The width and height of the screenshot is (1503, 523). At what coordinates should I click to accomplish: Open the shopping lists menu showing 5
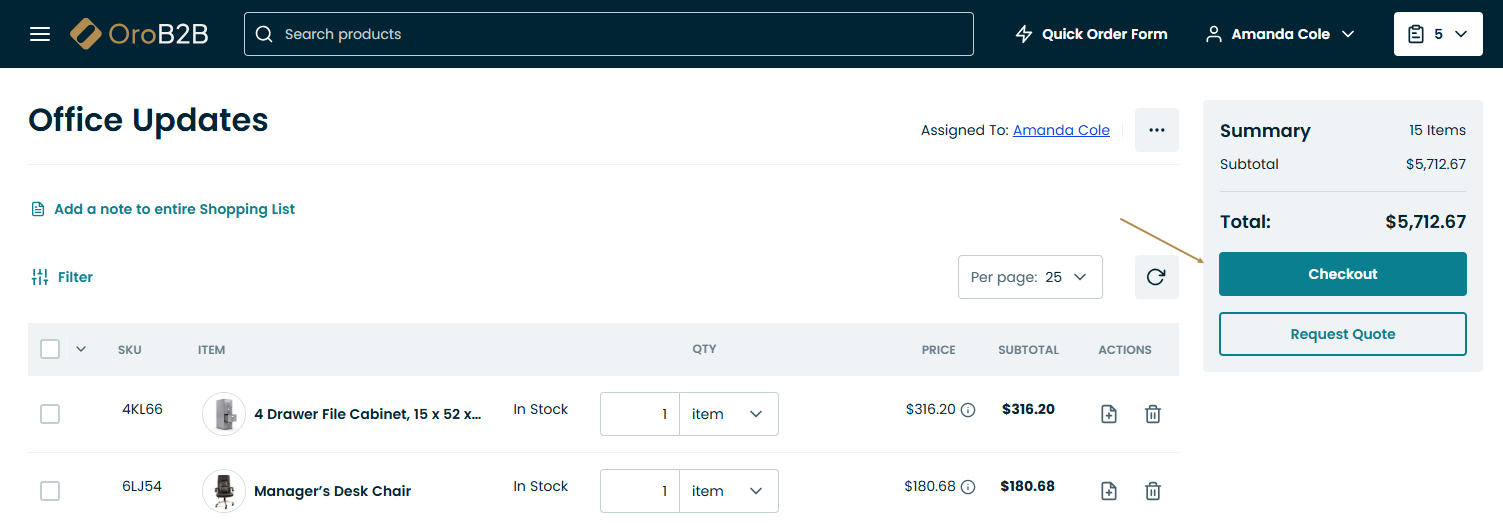pos(1438,34)
